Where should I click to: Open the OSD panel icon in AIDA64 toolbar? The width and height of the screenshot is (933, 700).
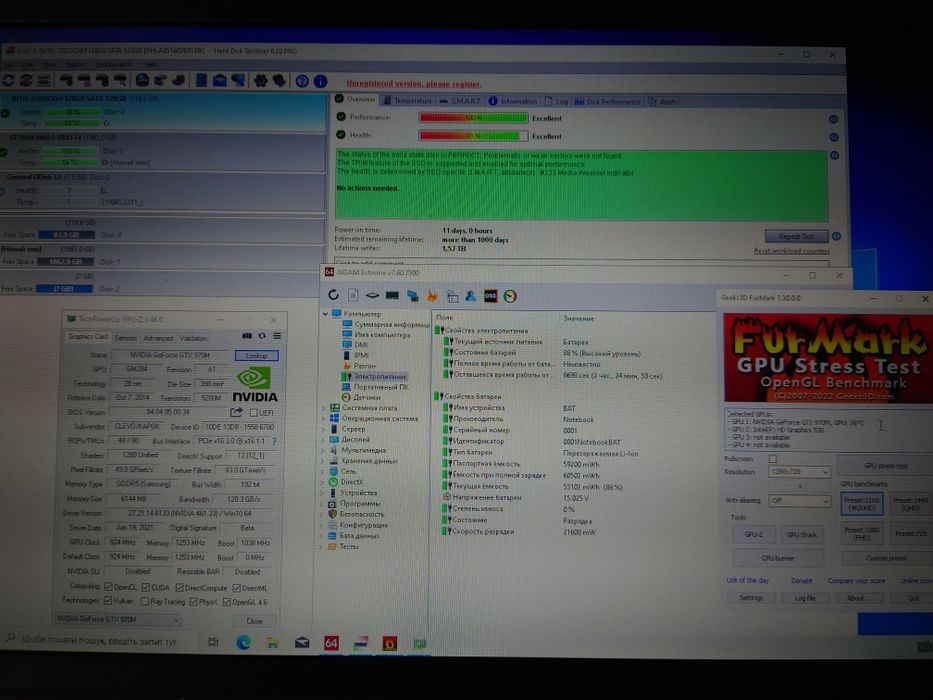click(490, 296)
